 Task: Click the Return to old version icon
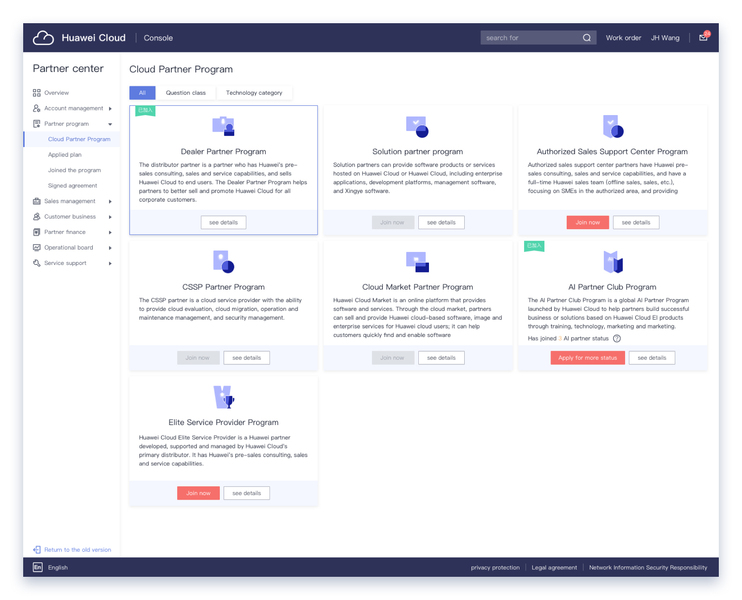pyautogui.click(x=37, y=549)
